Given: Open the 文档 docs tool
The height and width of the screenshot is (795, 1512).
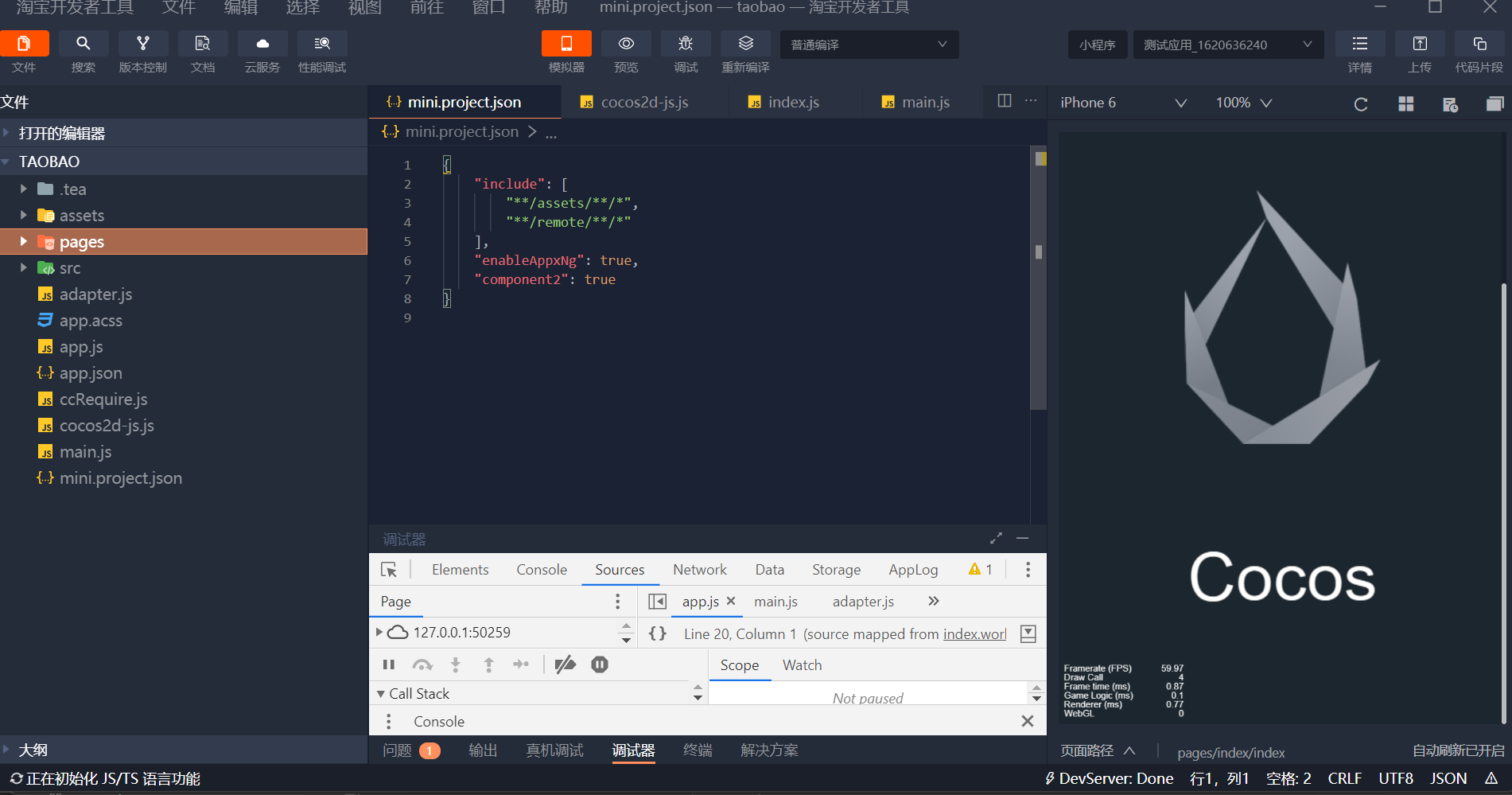Looking at the screenshot, I should tap(203, 44).
